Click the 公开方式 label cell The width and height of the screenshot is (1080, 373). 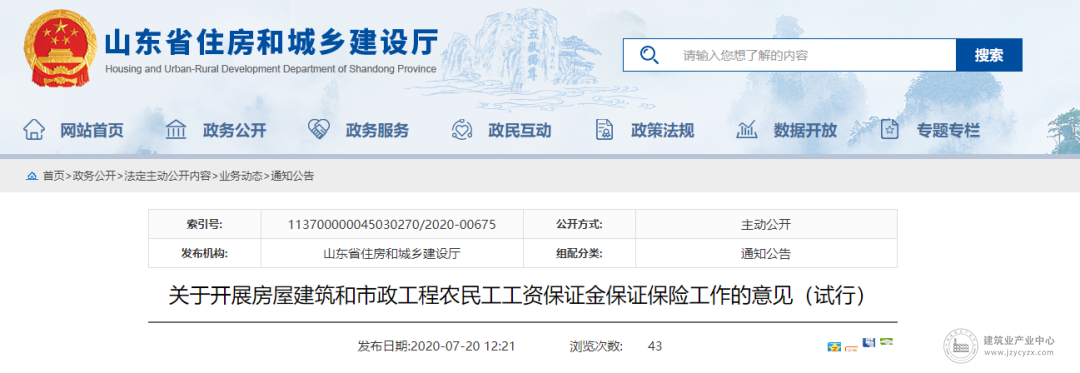point(579,224)
